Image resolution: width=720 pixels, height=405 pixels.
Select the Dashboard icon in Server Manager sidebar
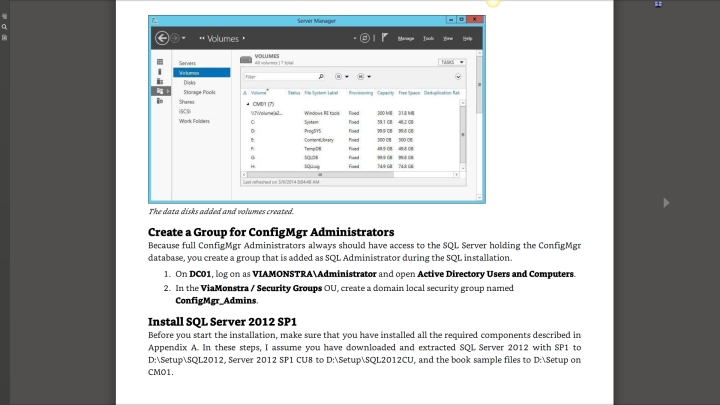coord(159,62)
